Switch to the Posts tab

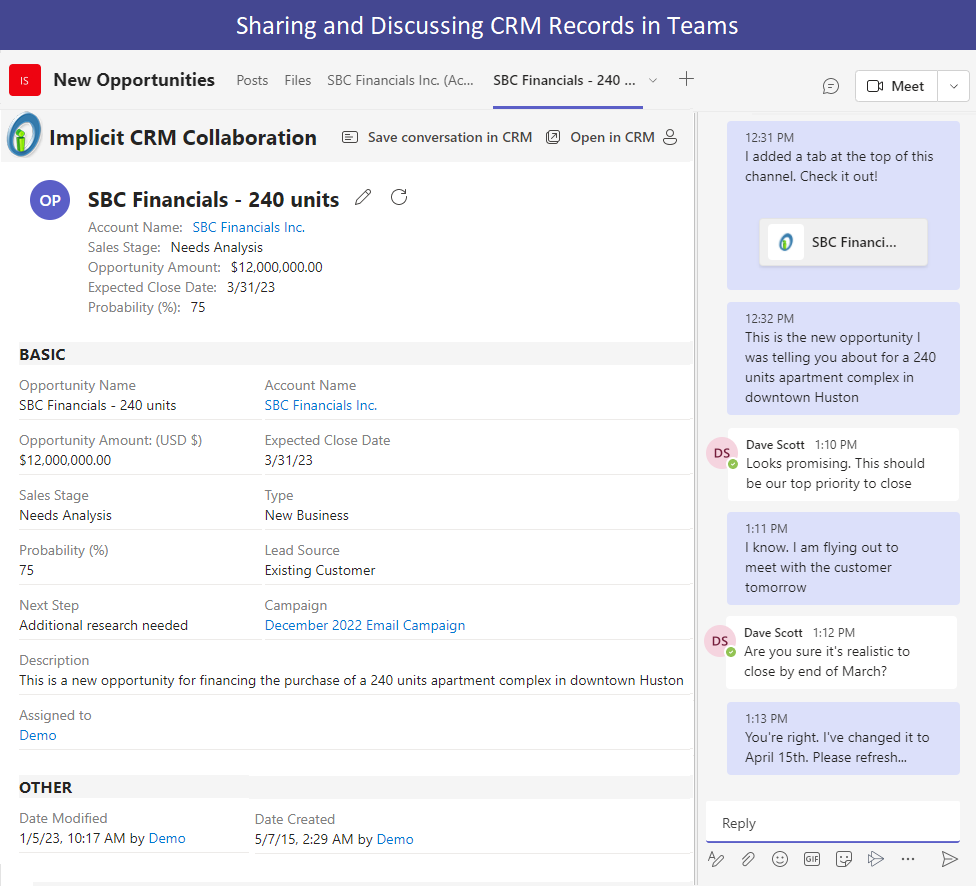(x=252, y=80)
